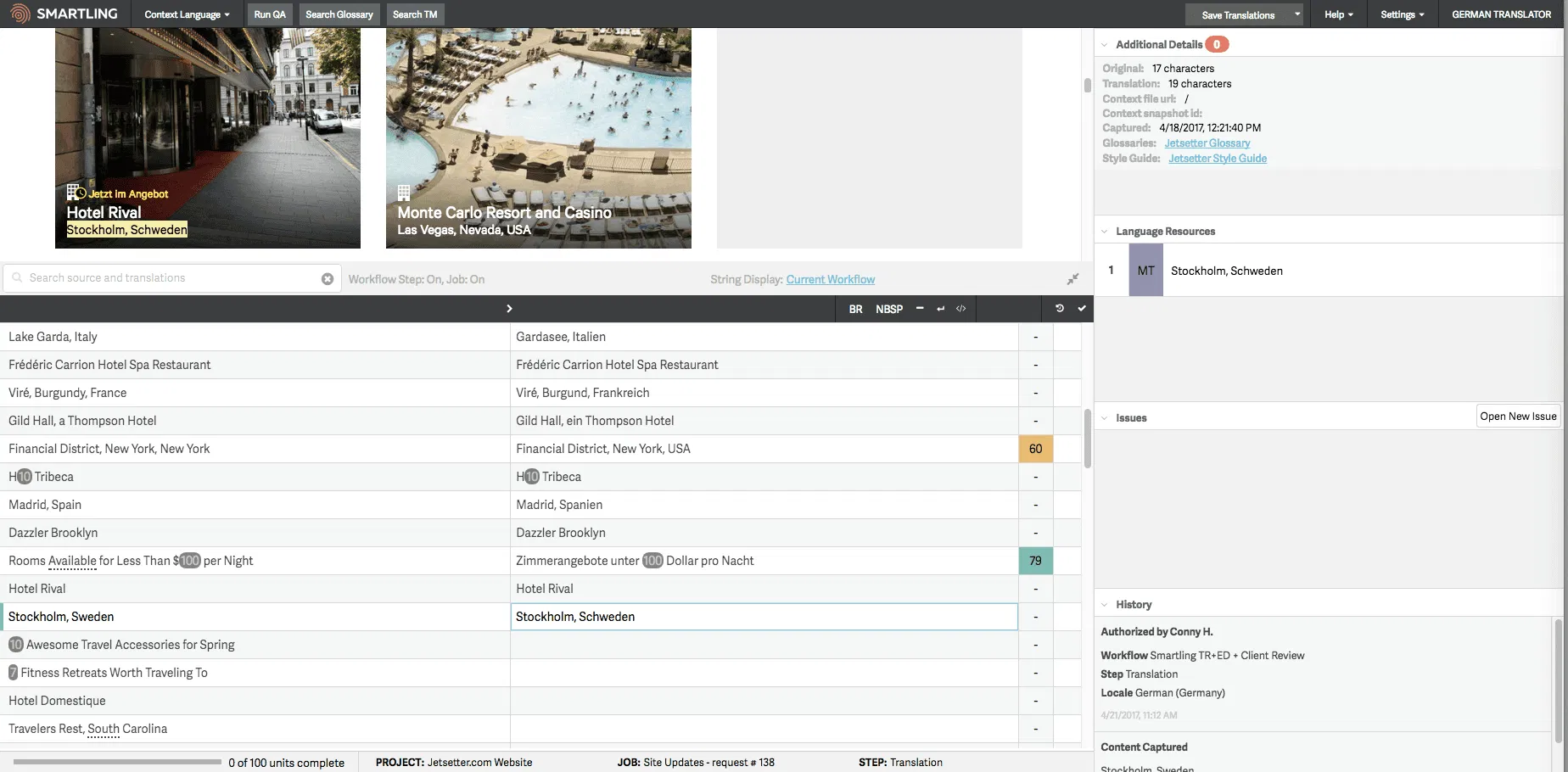Viewport: 1568px width, 772px height.
Task: Open the Settings menu
Action: [x=1402, y=14]
